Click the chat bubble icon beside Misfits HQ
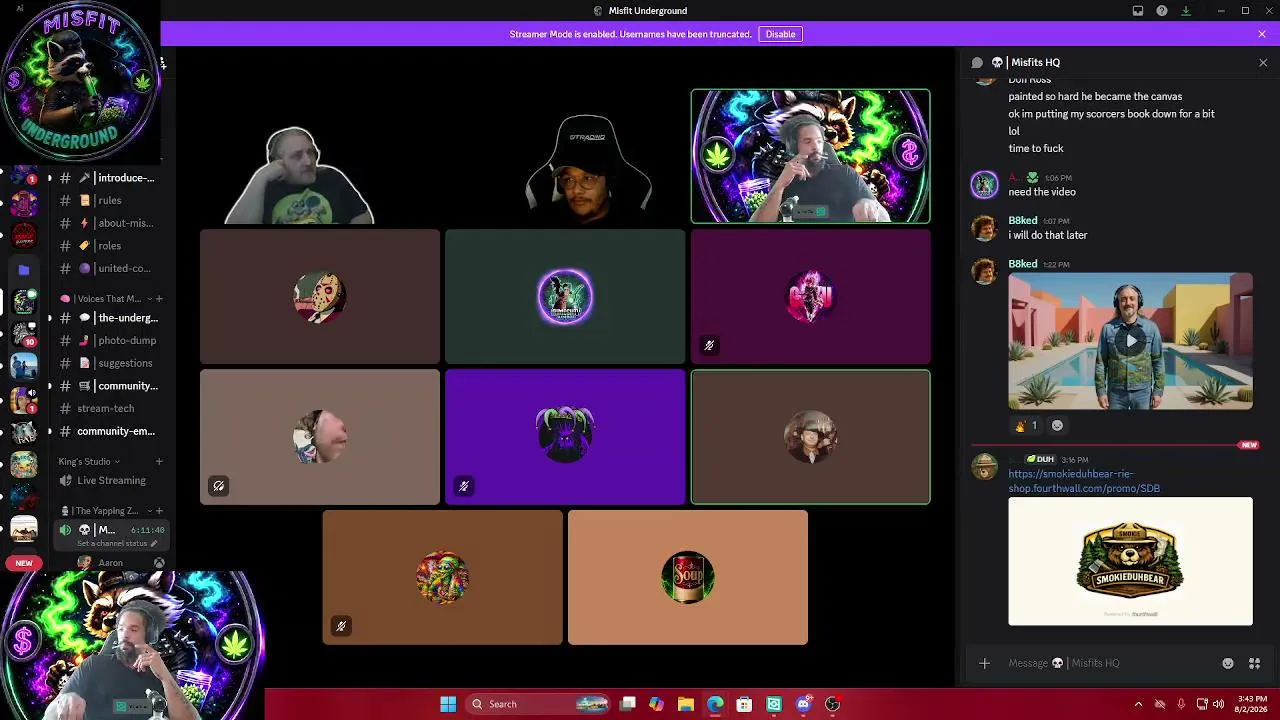1280x720 pixels. coord(977,62)
